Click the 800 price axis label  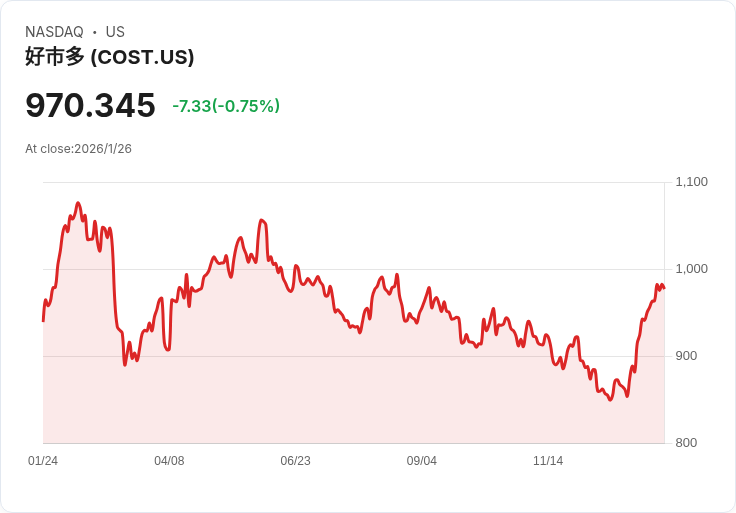686,443
